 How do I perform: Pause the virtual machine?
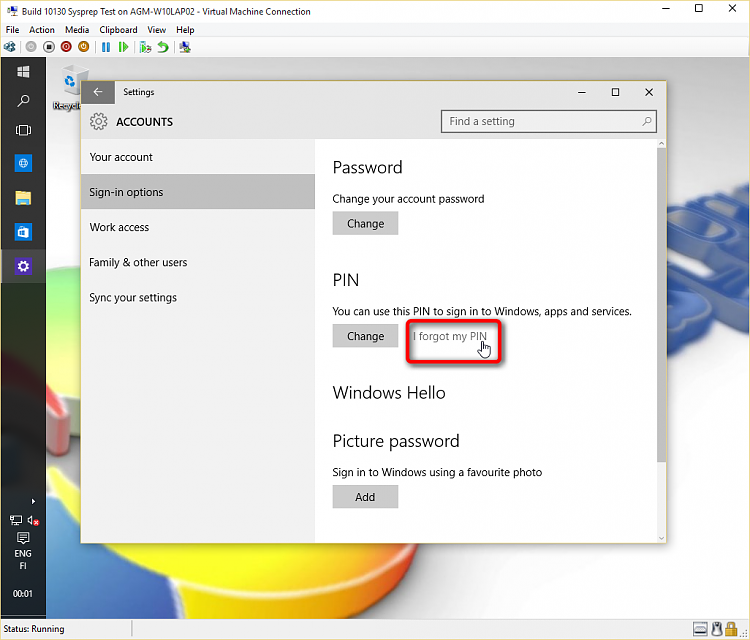[106, 47]
